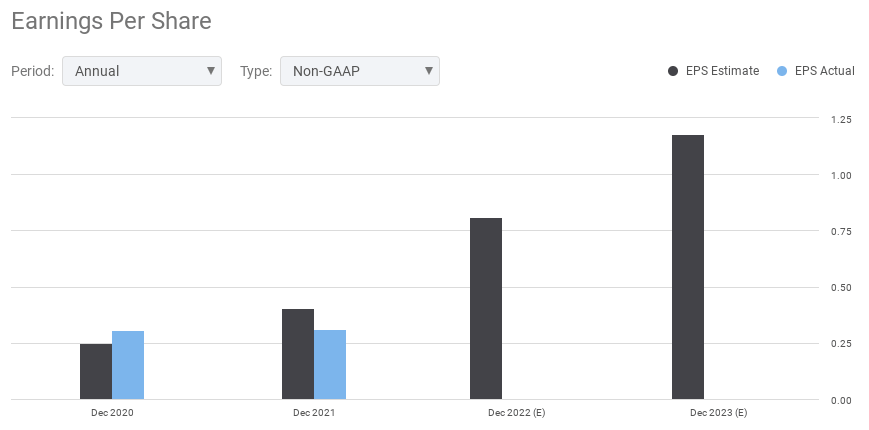Select the Dec 2020 EPS Estimate bar
The width and height of the screenshot is (869, 430).
click(x=96, y=371)
